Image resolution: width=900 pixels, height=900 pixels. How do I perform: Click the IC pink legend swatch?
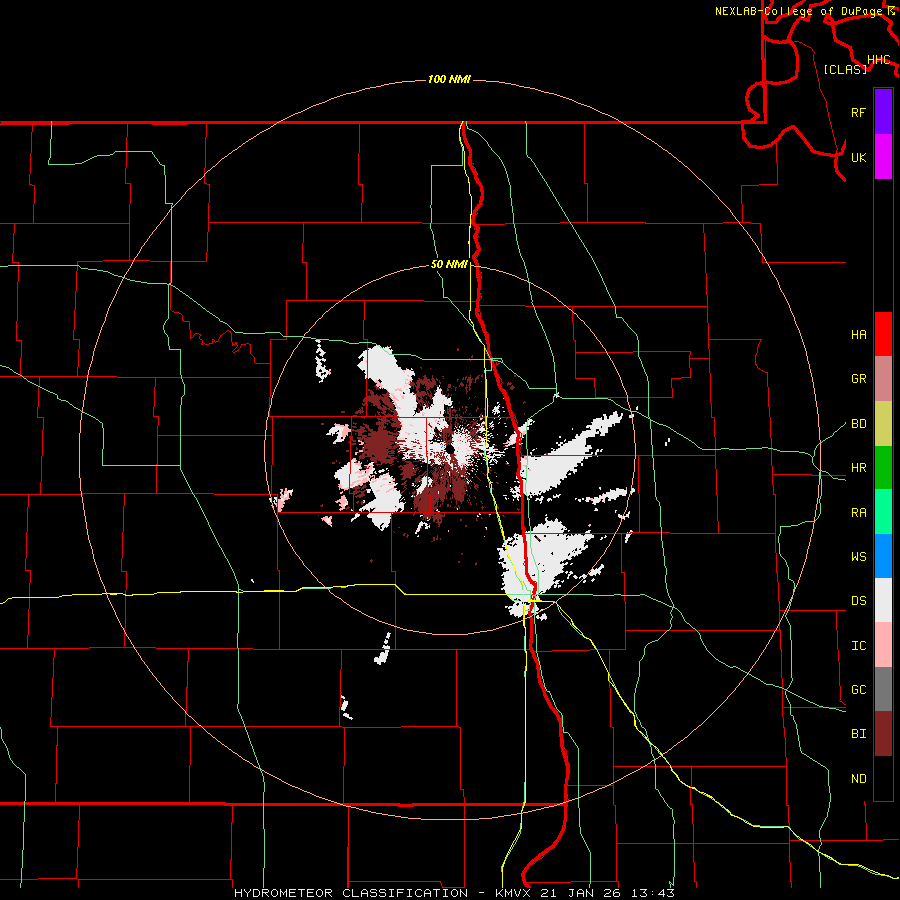pos(883,645)
